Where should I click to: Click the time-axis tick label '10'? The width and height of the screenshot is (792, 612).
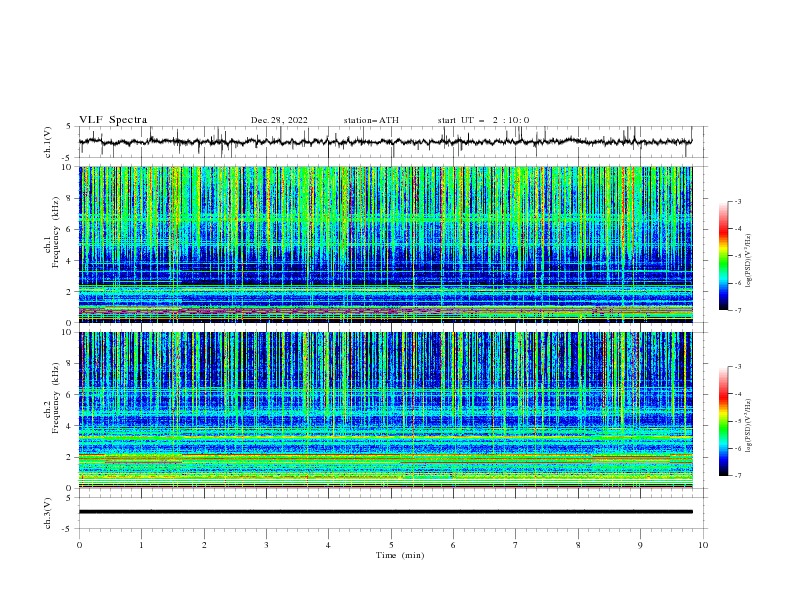tap(703, 545)
